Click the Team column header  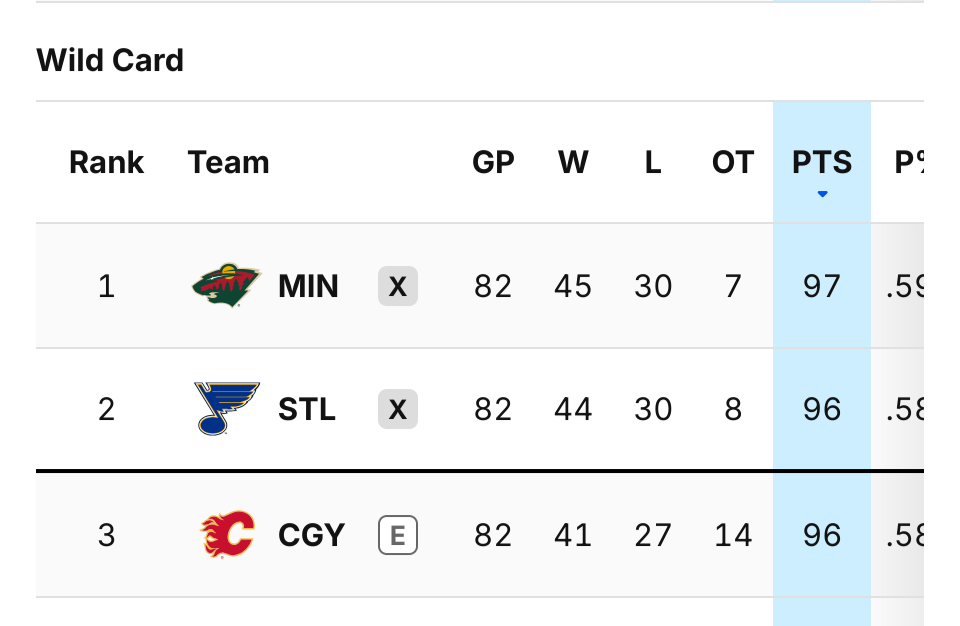[228, 162]
